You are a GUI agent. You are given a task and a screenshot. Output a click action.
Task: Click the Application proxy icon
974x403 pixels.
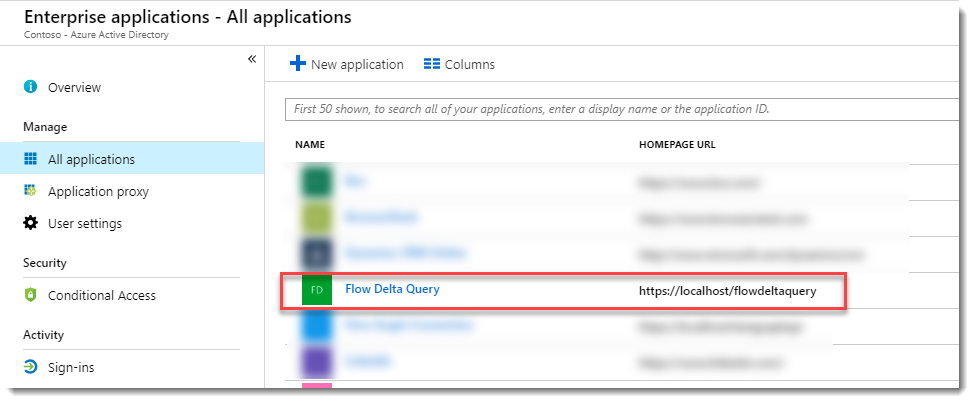[x=30, y=191]
